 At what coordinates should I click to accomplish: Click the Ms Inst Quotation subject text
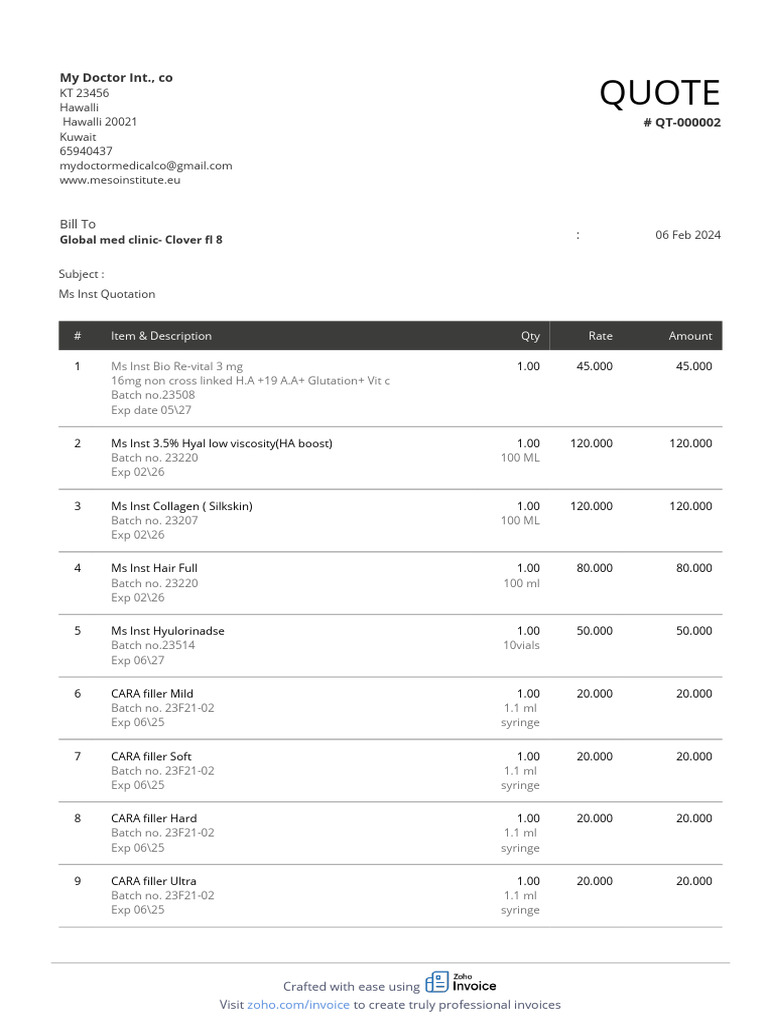point(107,294)
